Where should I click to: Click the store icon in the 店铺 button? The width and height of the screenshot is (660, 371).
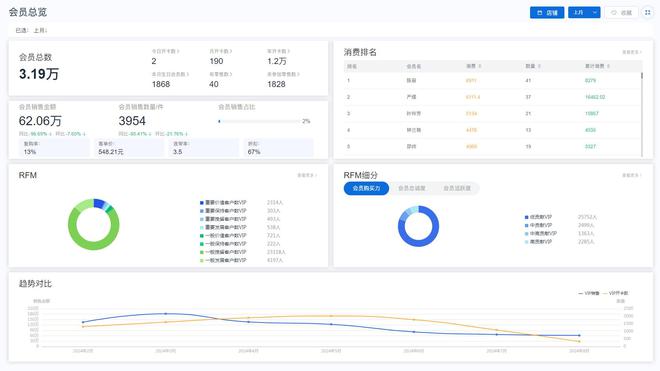(540, 13)
